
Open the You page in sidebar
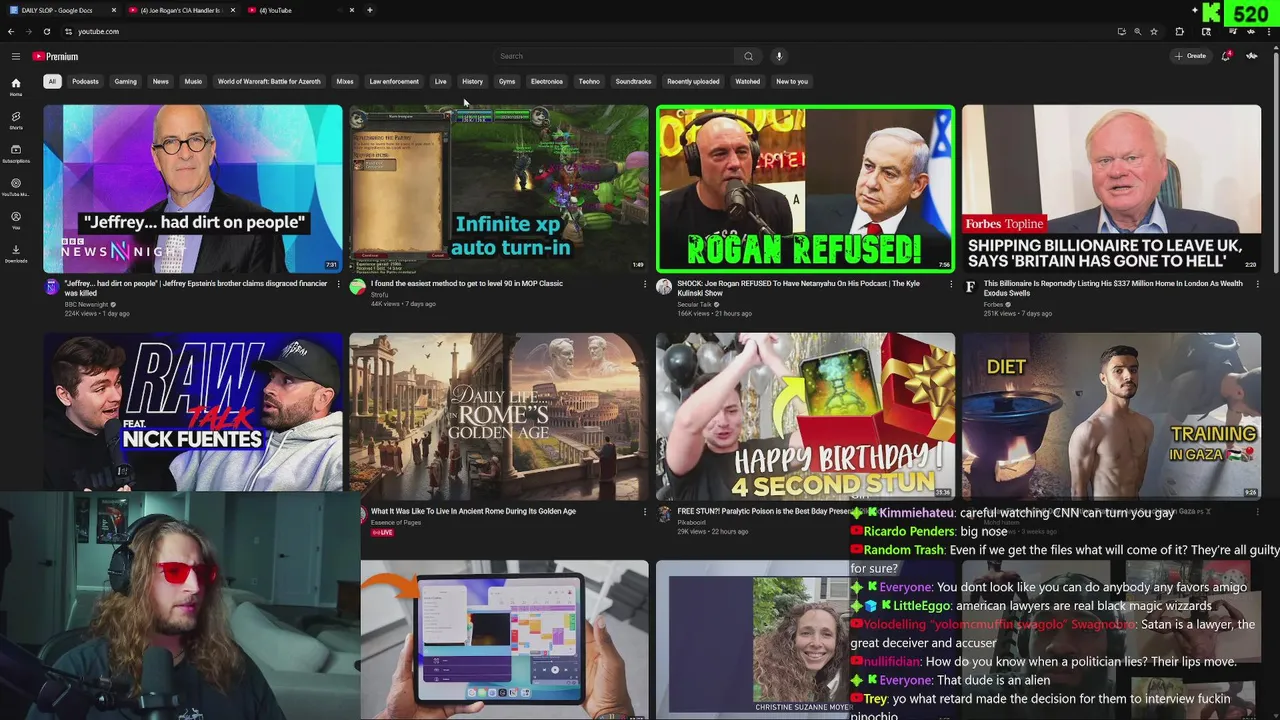pos(16,220)
